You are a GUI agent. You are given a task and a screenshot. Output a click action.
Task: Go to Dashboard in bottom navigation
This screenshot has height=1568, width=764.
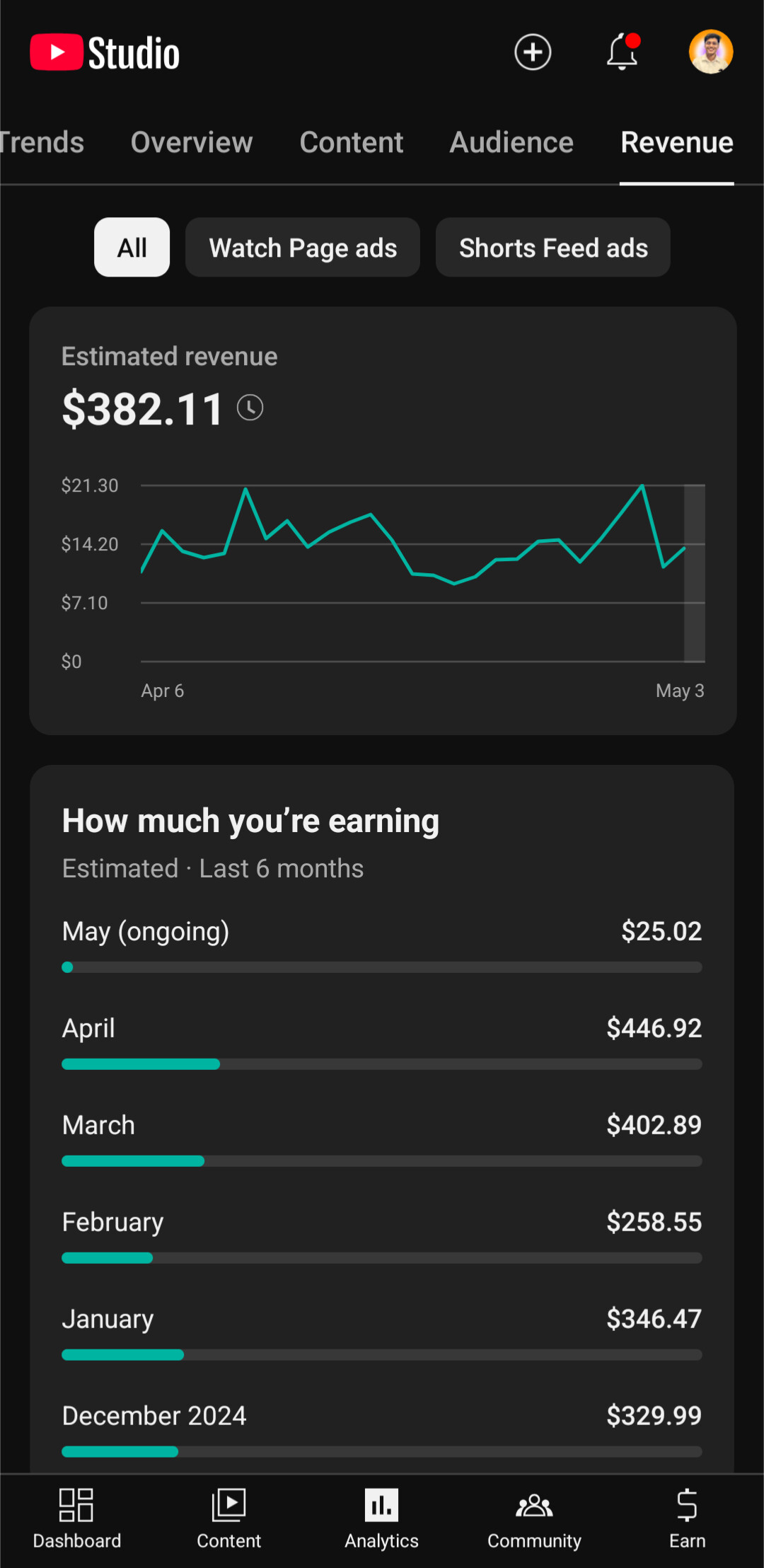[x=76, y=1518]
